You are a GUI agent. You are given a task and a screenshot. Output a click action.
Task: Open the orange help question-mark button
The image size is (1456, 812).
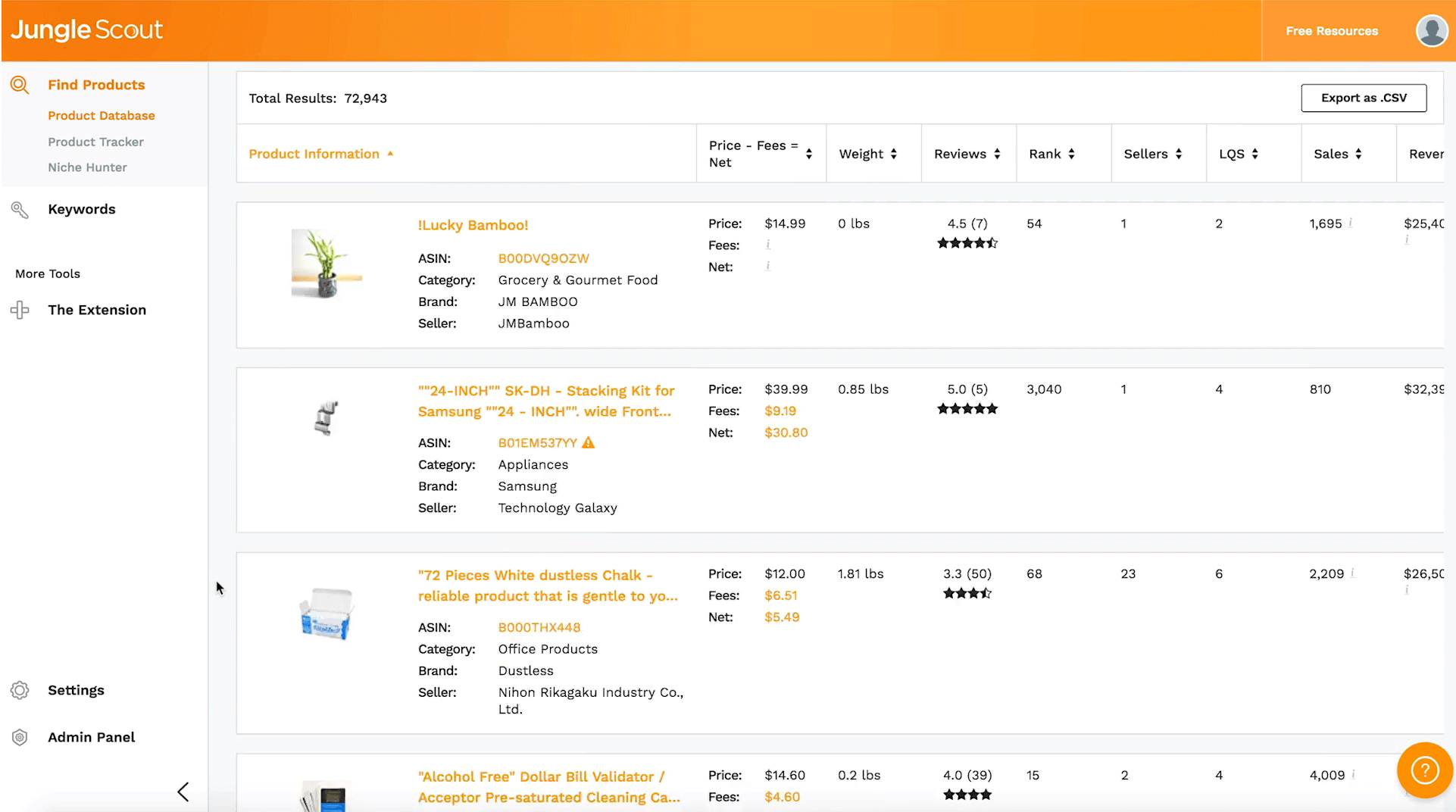click(1424, 770)
